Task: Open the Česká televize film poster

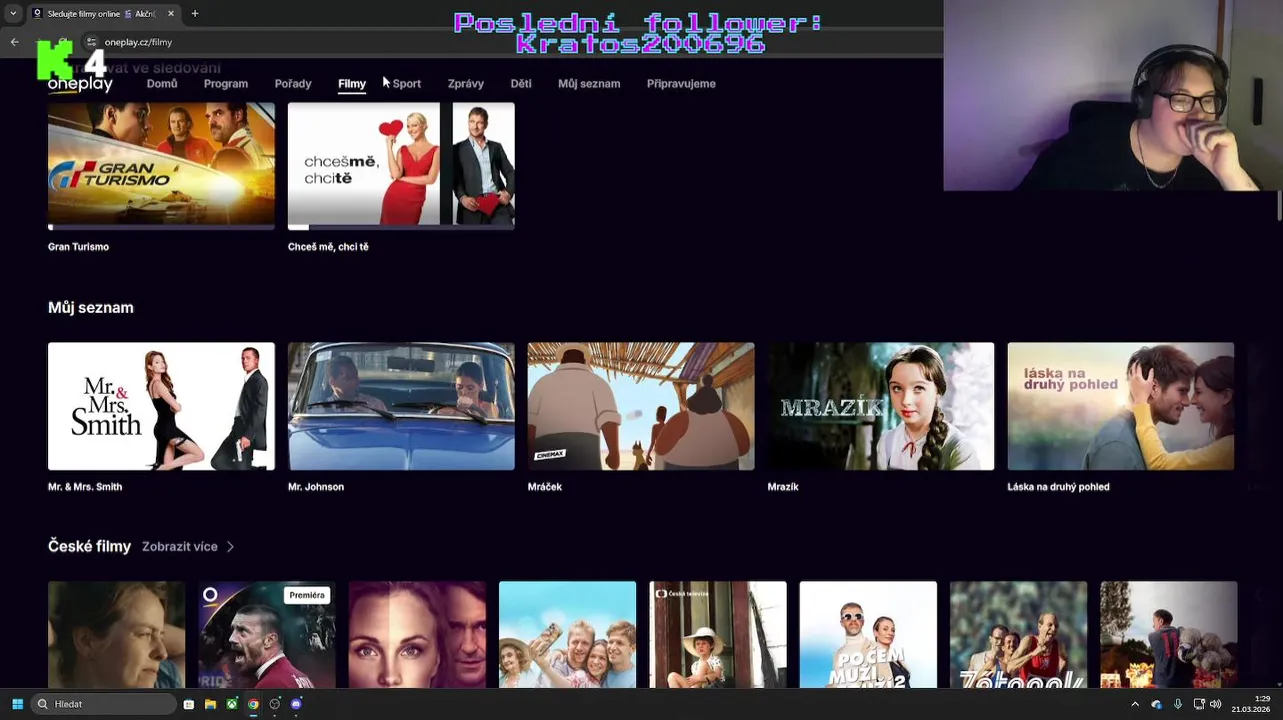Action: click(x=718, y=635)
